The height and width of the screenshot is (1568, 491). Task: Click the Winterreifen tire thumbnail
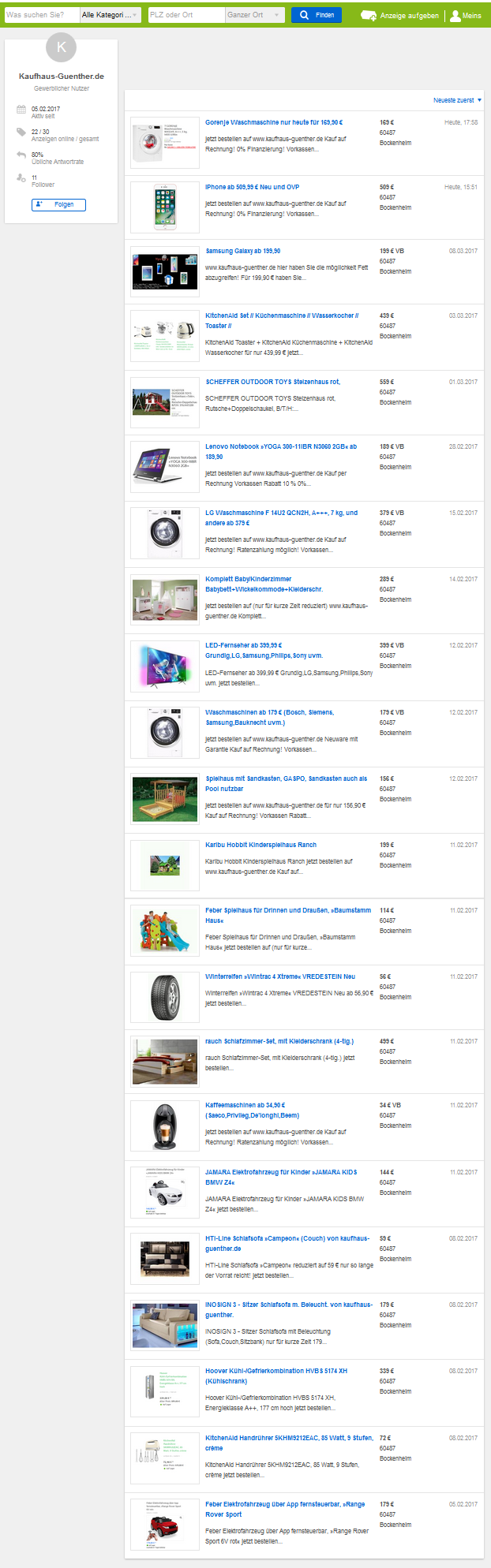pos(165,997)
